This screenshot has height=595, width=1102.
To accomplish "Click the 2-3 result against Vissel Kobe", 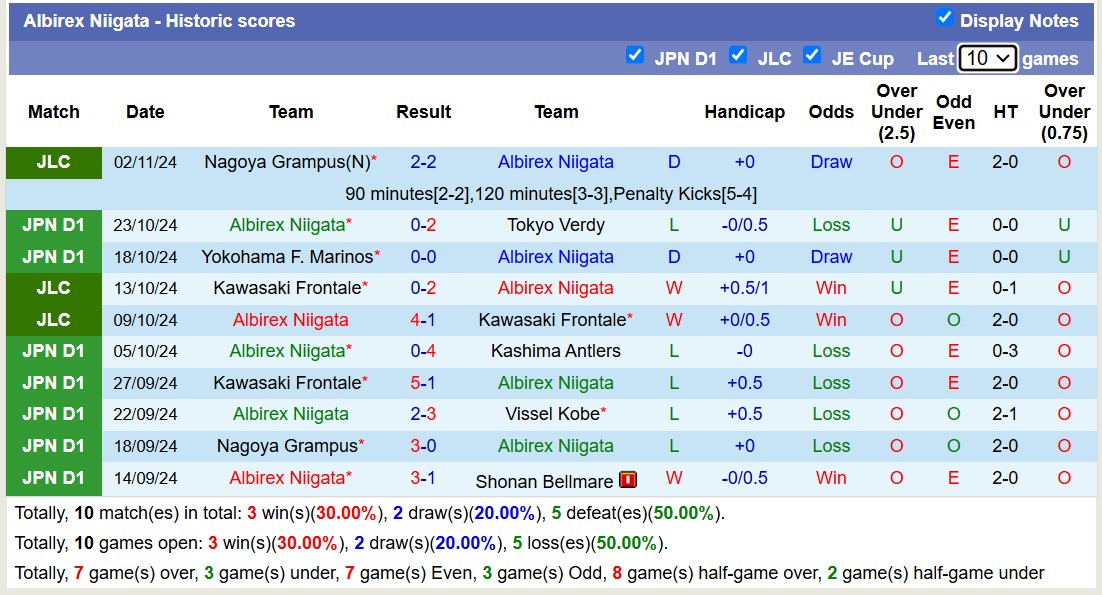I will click(423, 414).
